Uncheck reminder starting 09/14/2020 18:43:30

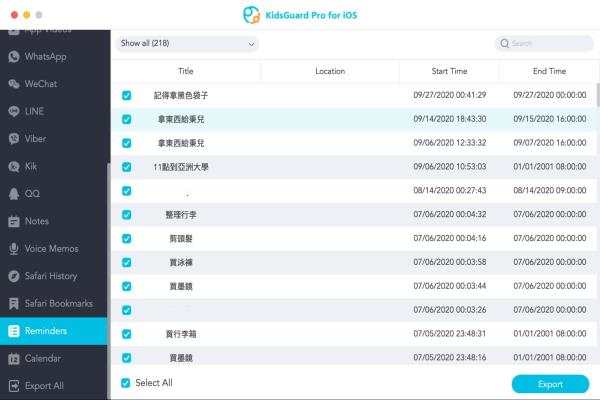click(x=127, y=119)
